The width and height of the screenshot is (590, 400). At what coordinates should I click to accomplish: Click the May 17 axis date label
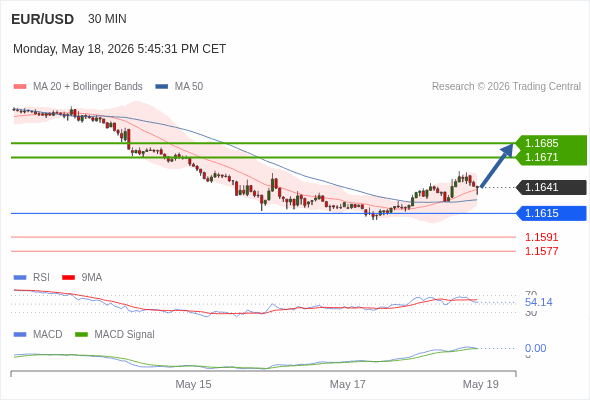pos(348,384)
